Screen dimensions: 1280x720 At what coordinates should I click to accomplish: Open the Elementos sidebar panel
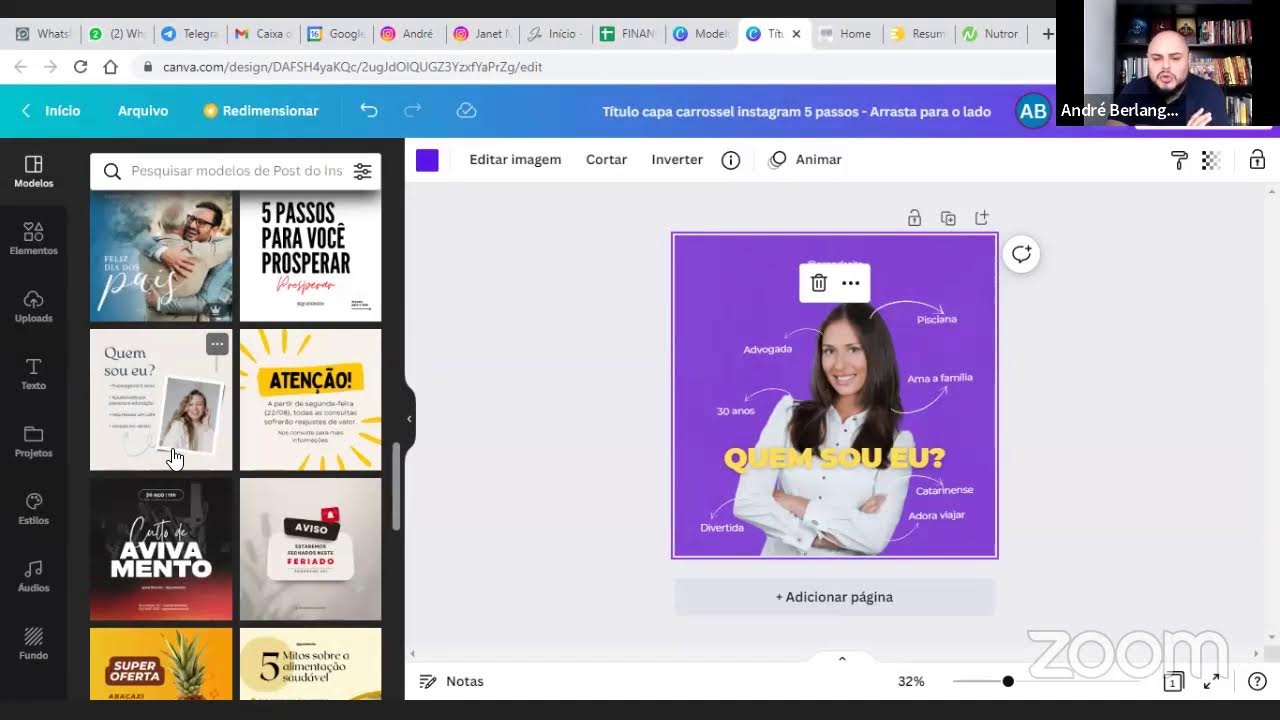[x=33, y=238]
